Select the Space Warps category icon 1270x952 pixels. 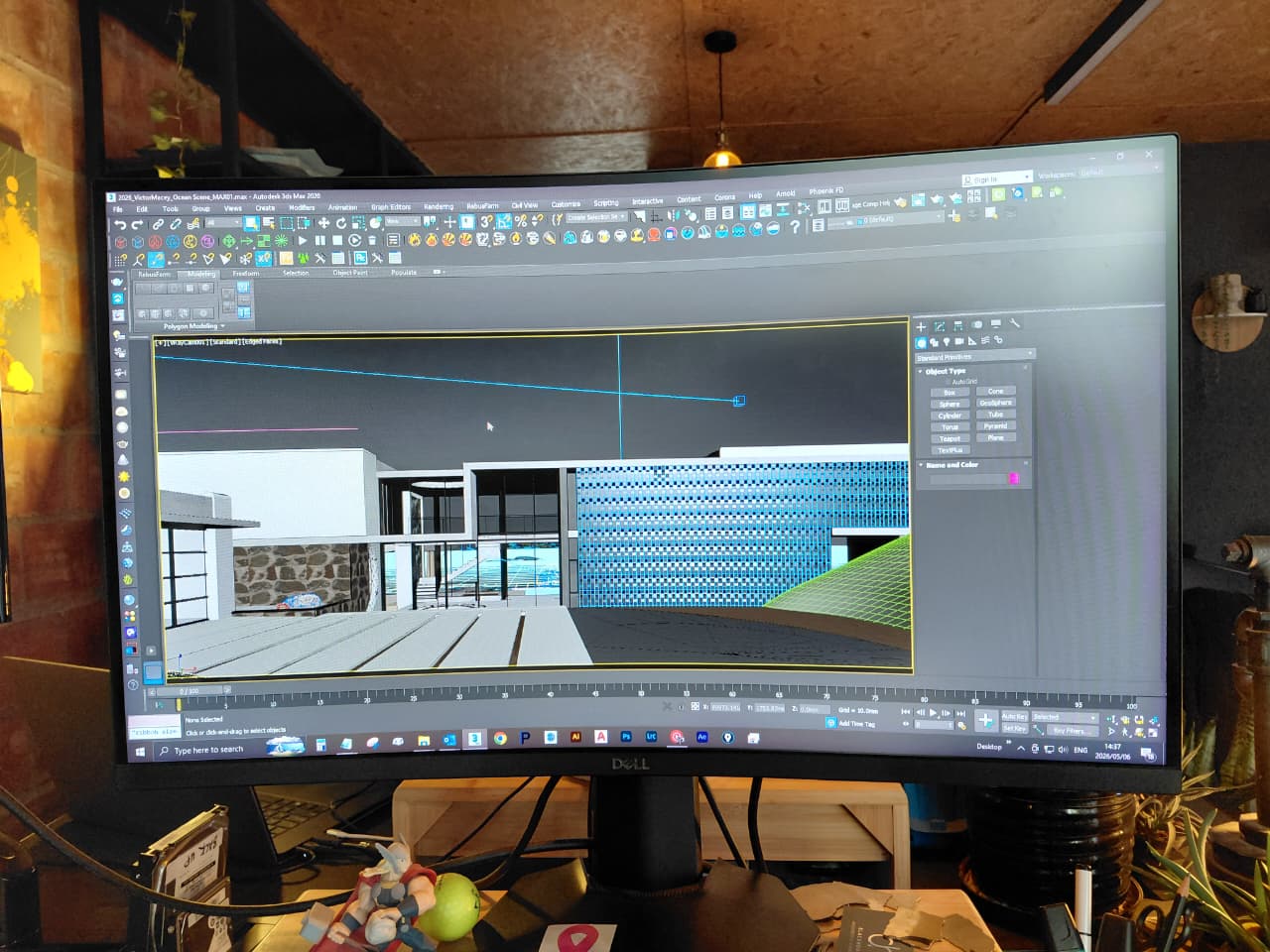985,341
